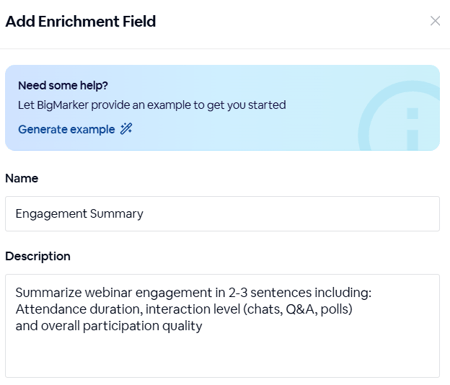Click the word Summarize in the description
The height and width of the screenshot is (385, 450).
coord(48,292)
